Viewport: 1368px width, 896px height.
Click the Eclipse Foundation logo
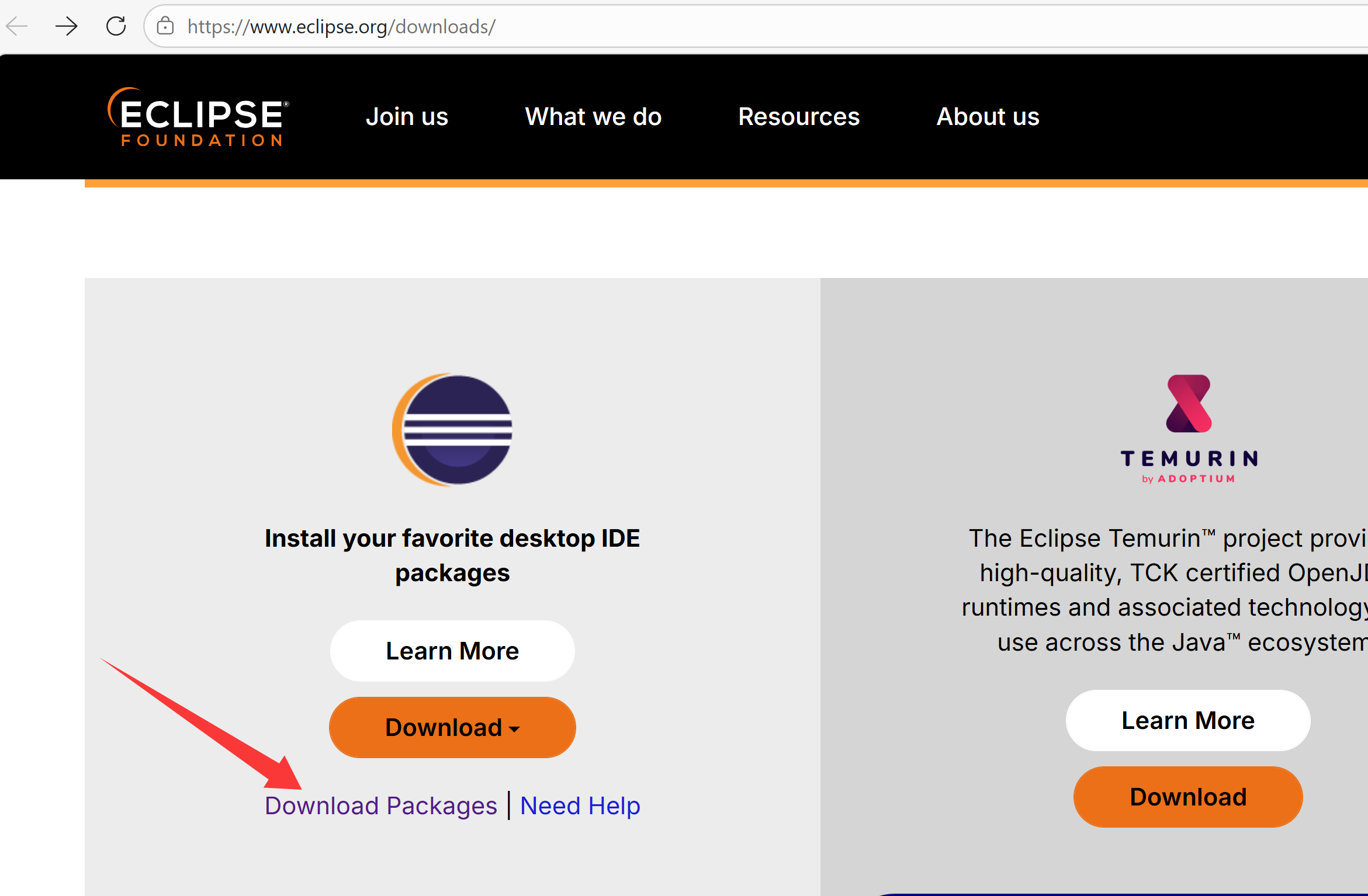coord(198,117)
